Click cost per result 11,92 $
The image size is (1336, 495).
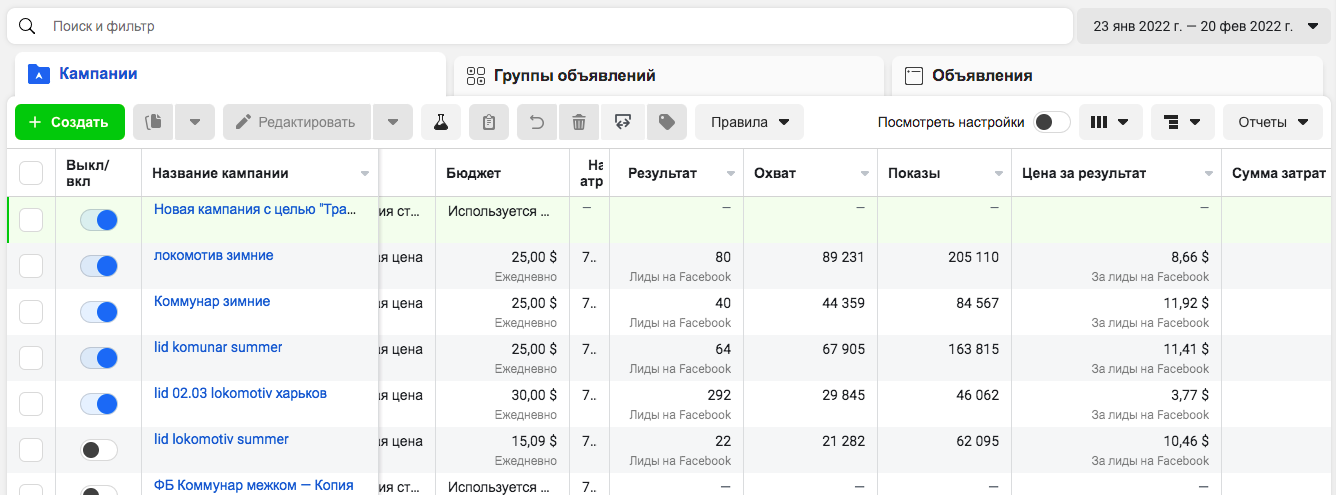(1186, 302)
